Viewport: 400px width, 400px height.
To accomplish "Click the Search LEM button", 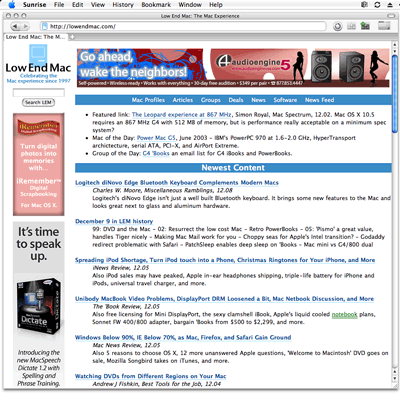I will tap(38, 102).
